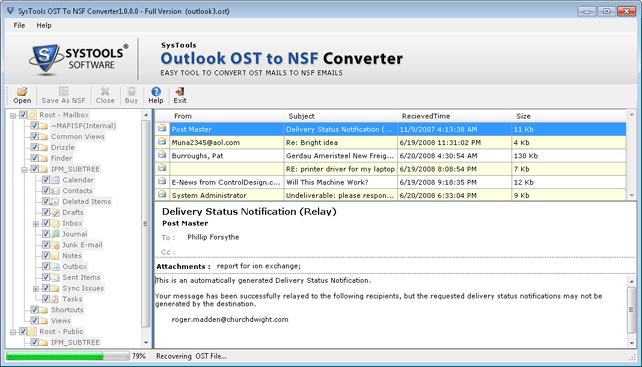
Task: Click the Open toolbar icon
Action: coord(22,91)
